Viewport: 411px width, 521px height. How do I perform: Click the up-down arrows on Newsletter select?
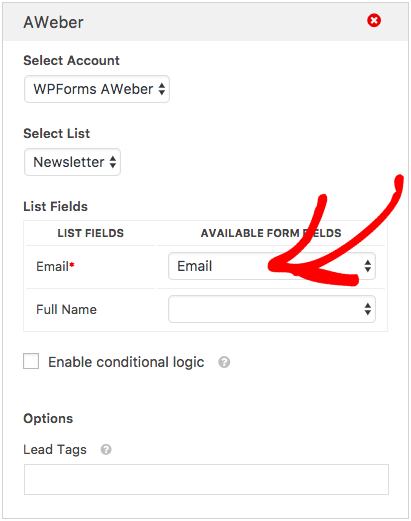click(x=113, y=162)
